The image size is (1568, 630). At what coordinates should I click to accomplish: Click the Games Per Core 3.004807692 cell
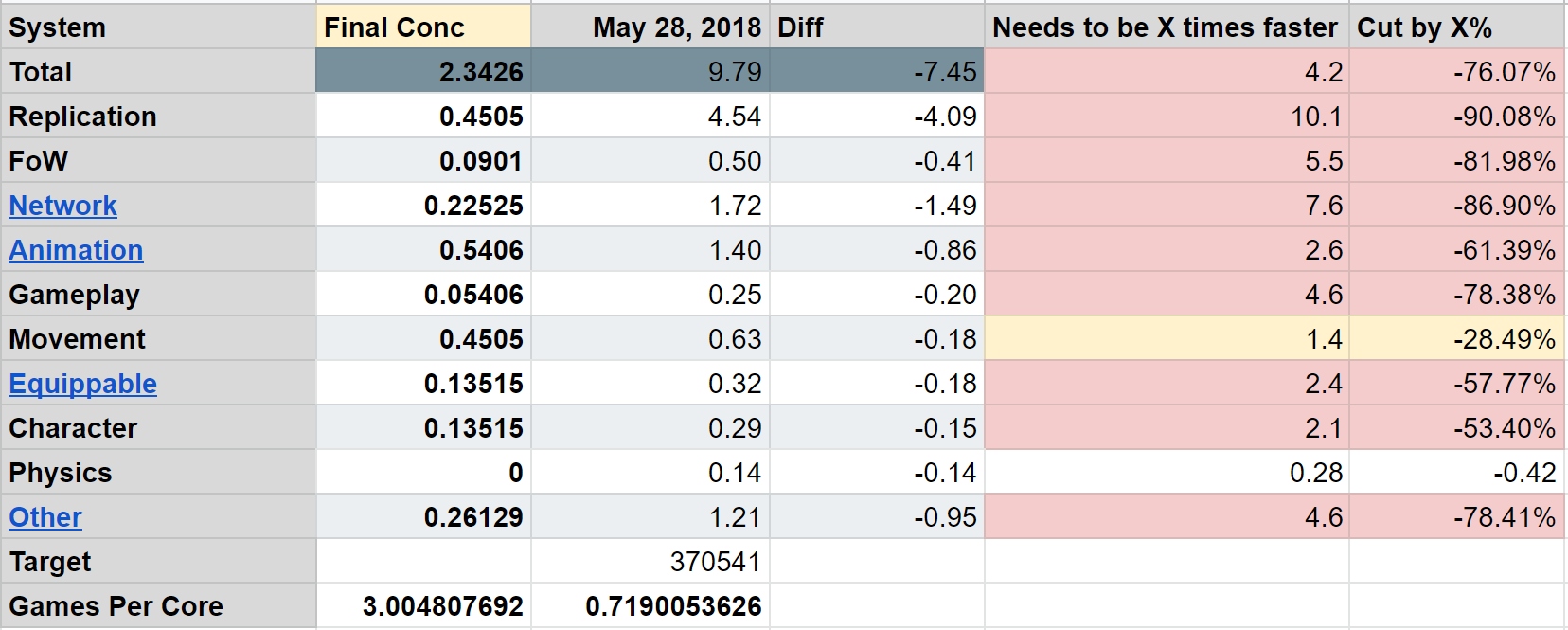[x=422, y=606]
